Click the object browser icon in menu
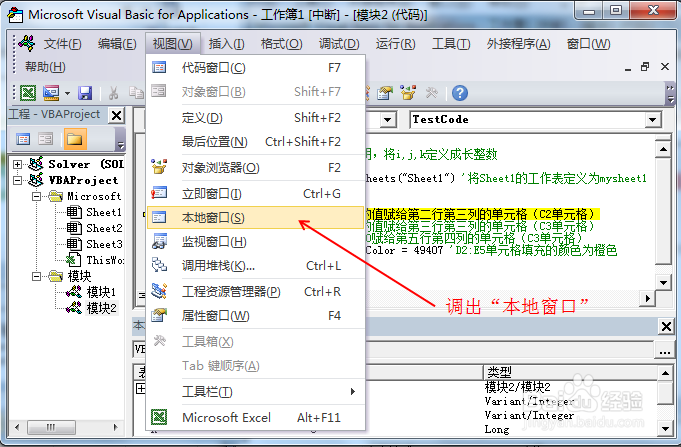This screenshot has height=447, width=681. click(159, 167)
